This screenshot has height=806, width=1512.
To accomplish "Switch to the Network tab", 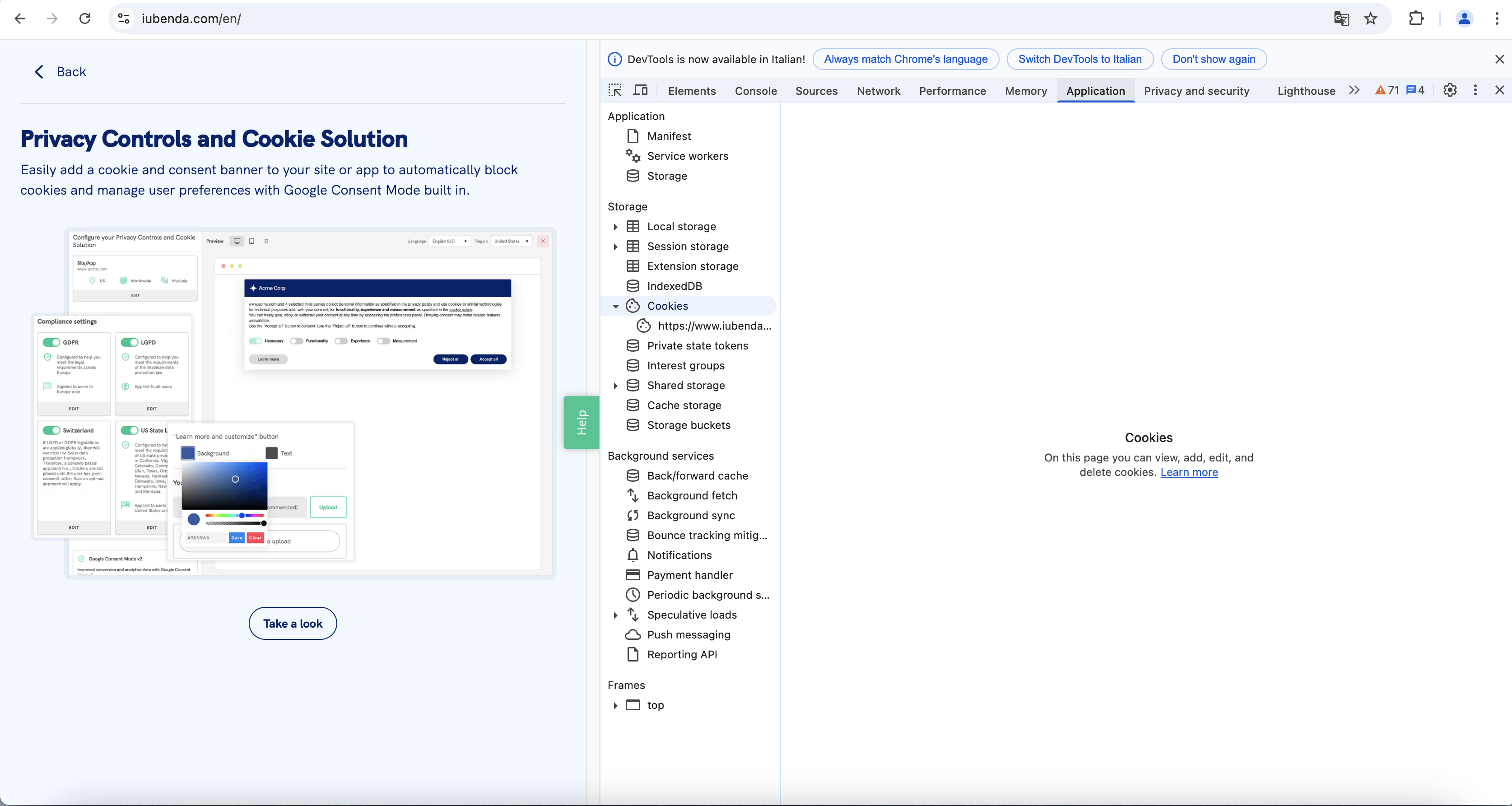I will [878, 91].
